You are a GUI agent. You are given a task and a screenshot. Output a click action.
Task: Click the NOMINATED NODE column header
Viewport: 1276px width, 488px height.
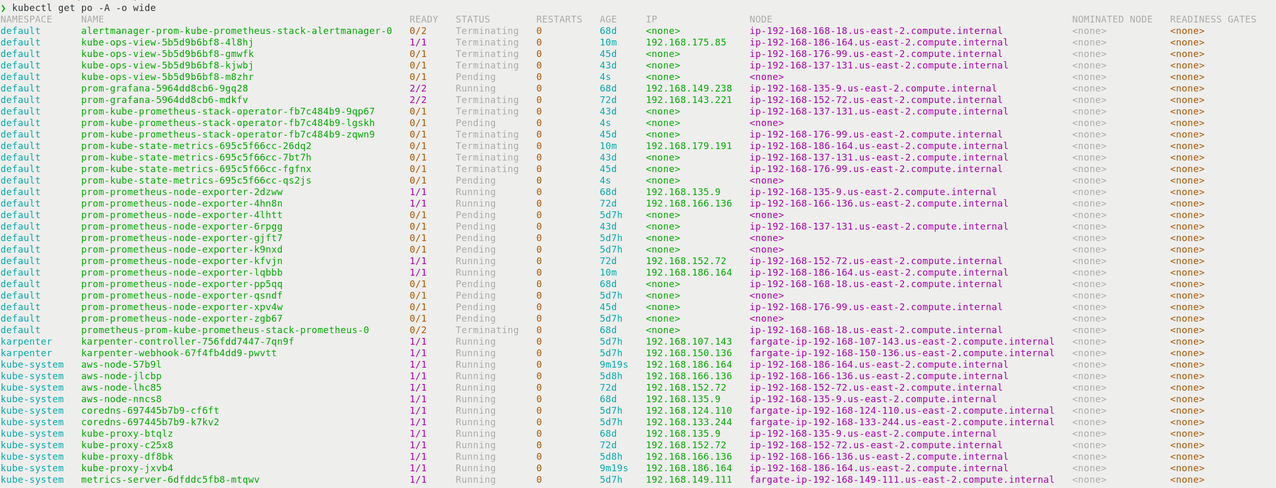point(1112,19)
